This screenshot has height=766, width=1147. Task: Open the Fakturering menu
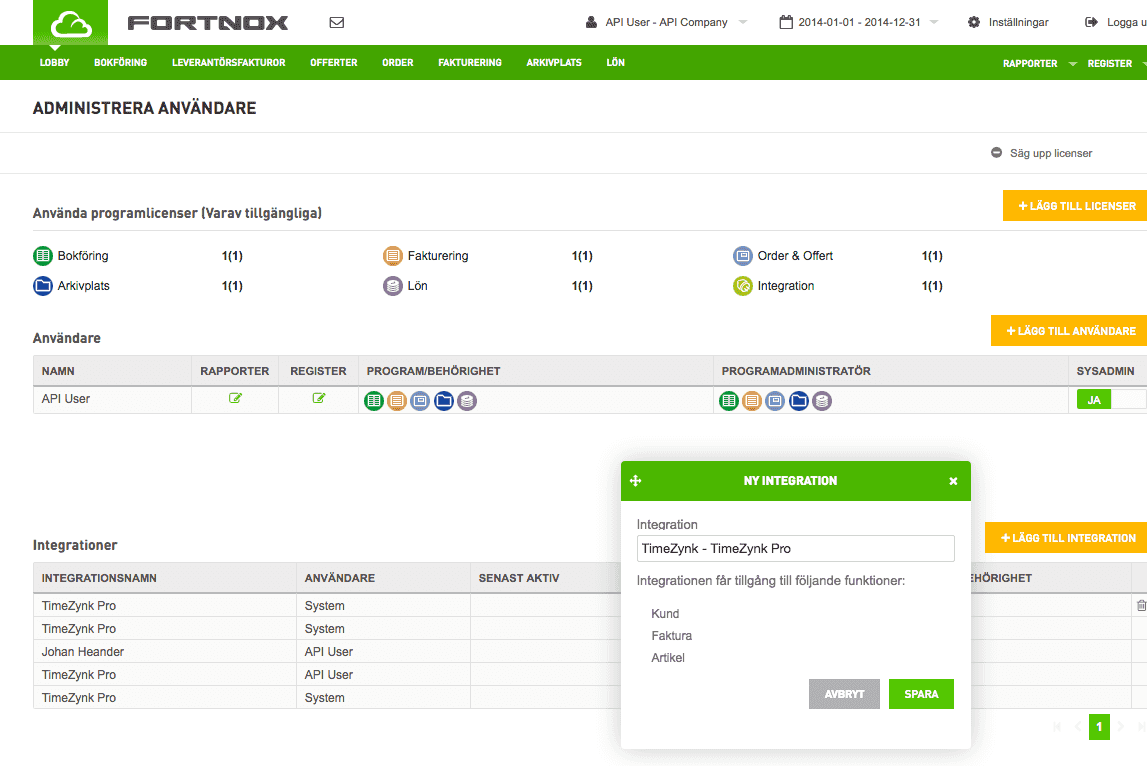[x=470, y=63]
